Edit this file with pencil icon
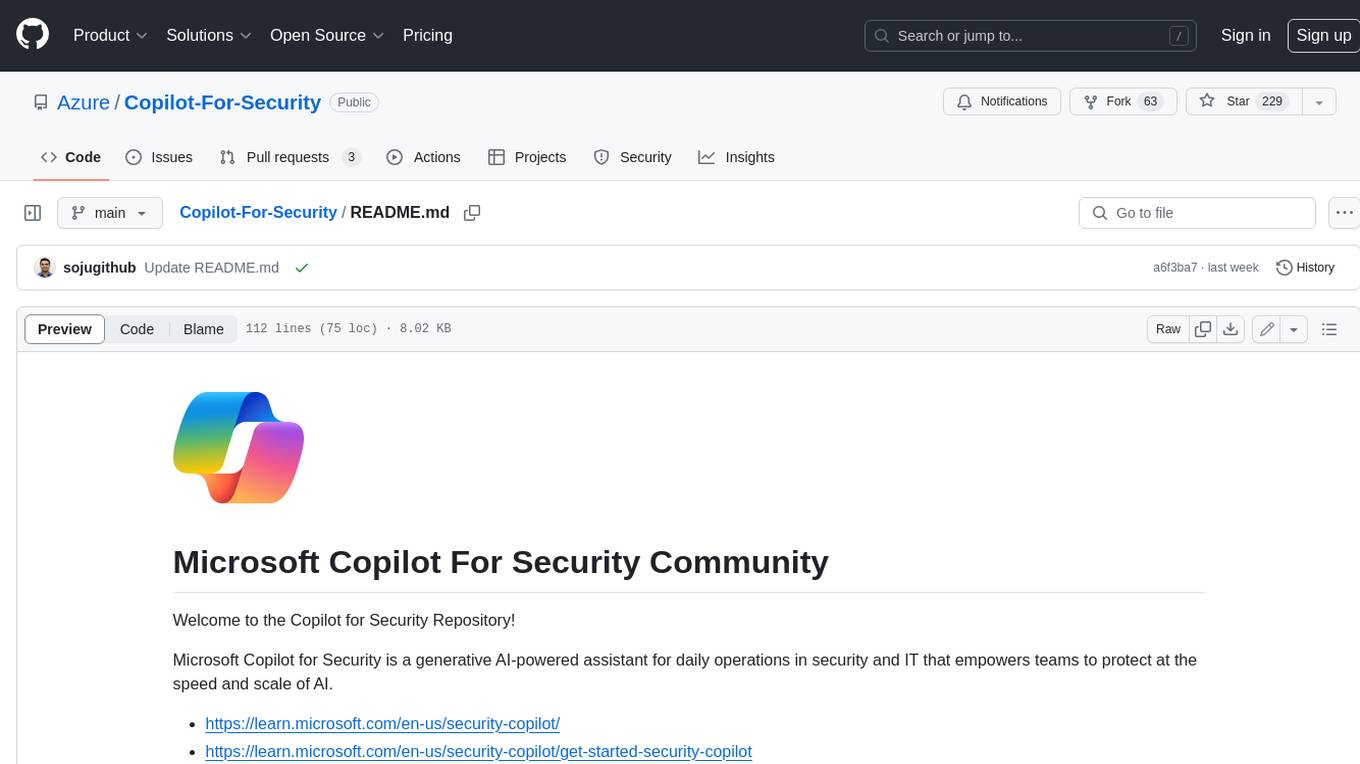 coord(1266,329)
